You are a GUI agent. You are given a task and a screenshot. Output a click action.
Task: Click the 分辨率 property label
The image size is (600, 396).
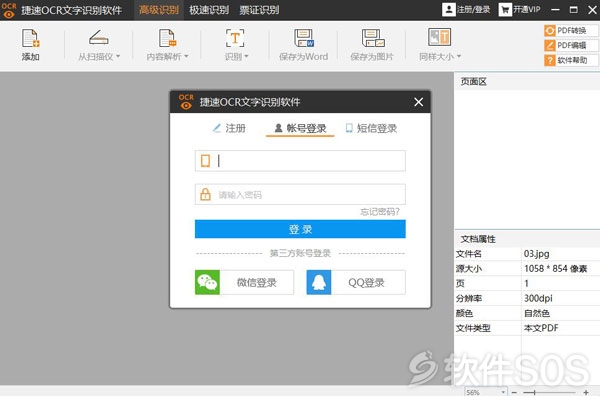[x=468, y=298]
